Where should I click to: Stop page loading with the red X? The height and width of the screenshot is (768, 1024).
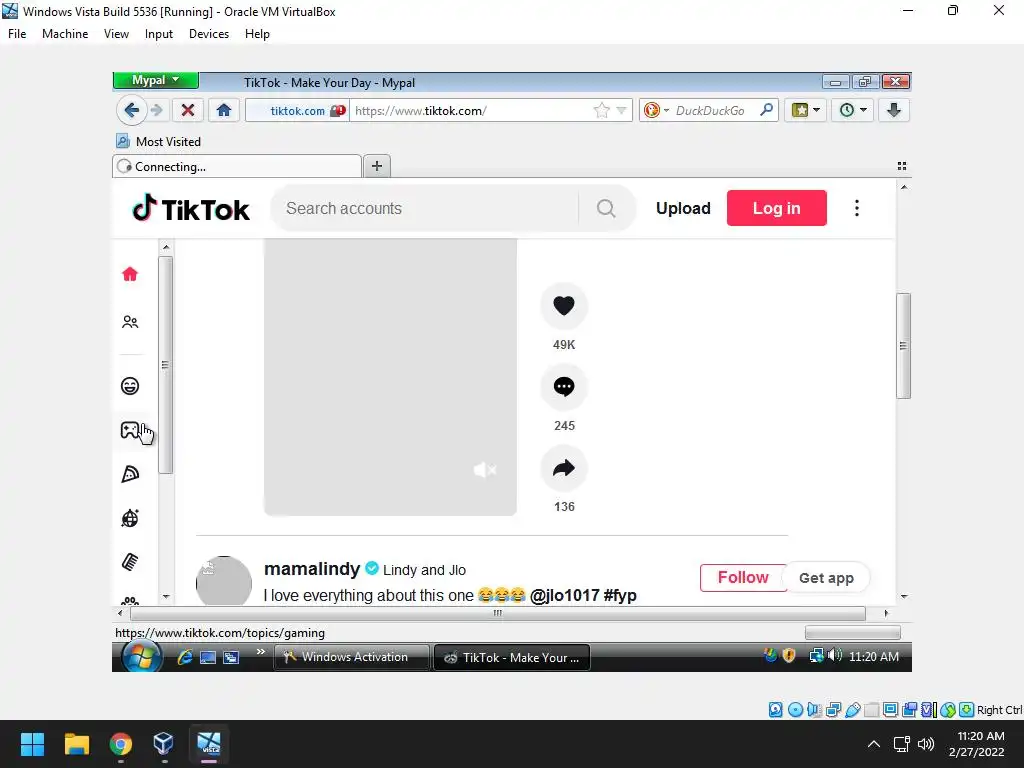tap(187, 110)
